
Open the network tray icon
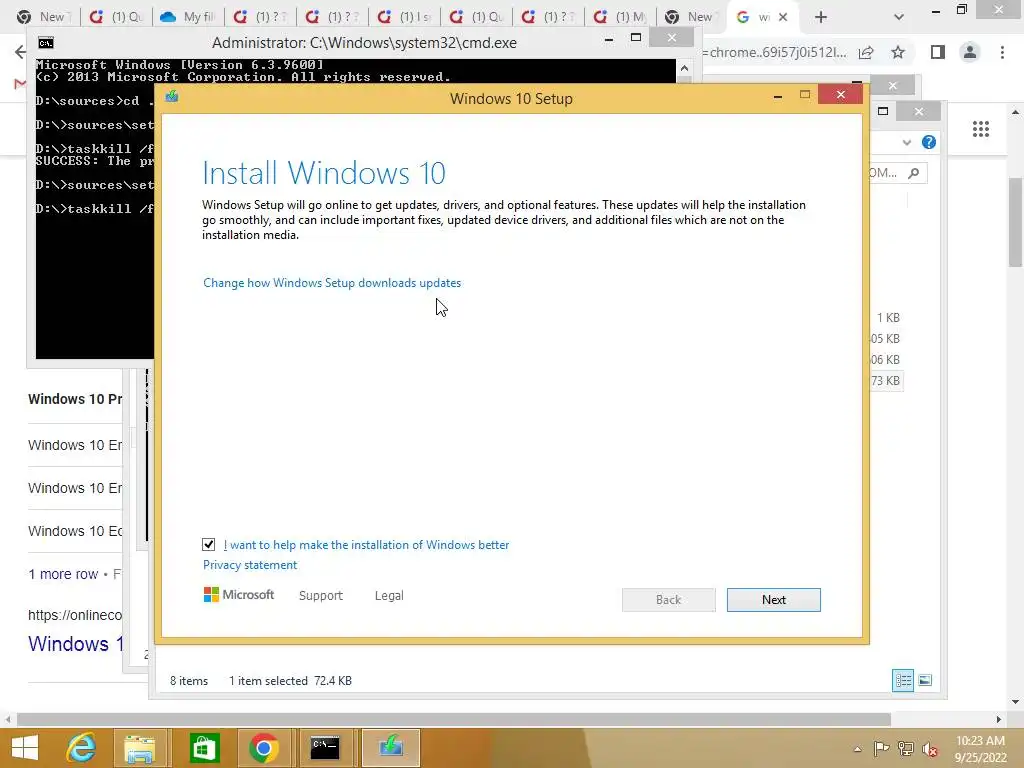(x=906, y=748)
